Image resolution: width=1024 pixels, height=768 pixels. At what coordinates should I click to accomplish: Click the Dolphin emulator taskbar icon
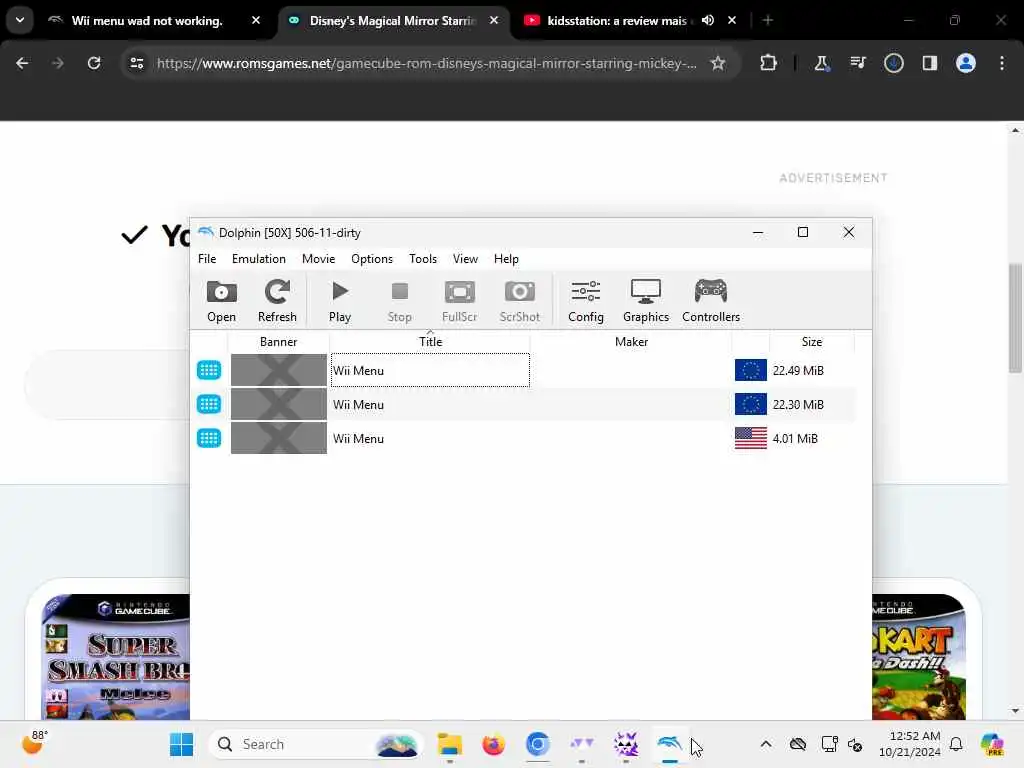(669, 744)
